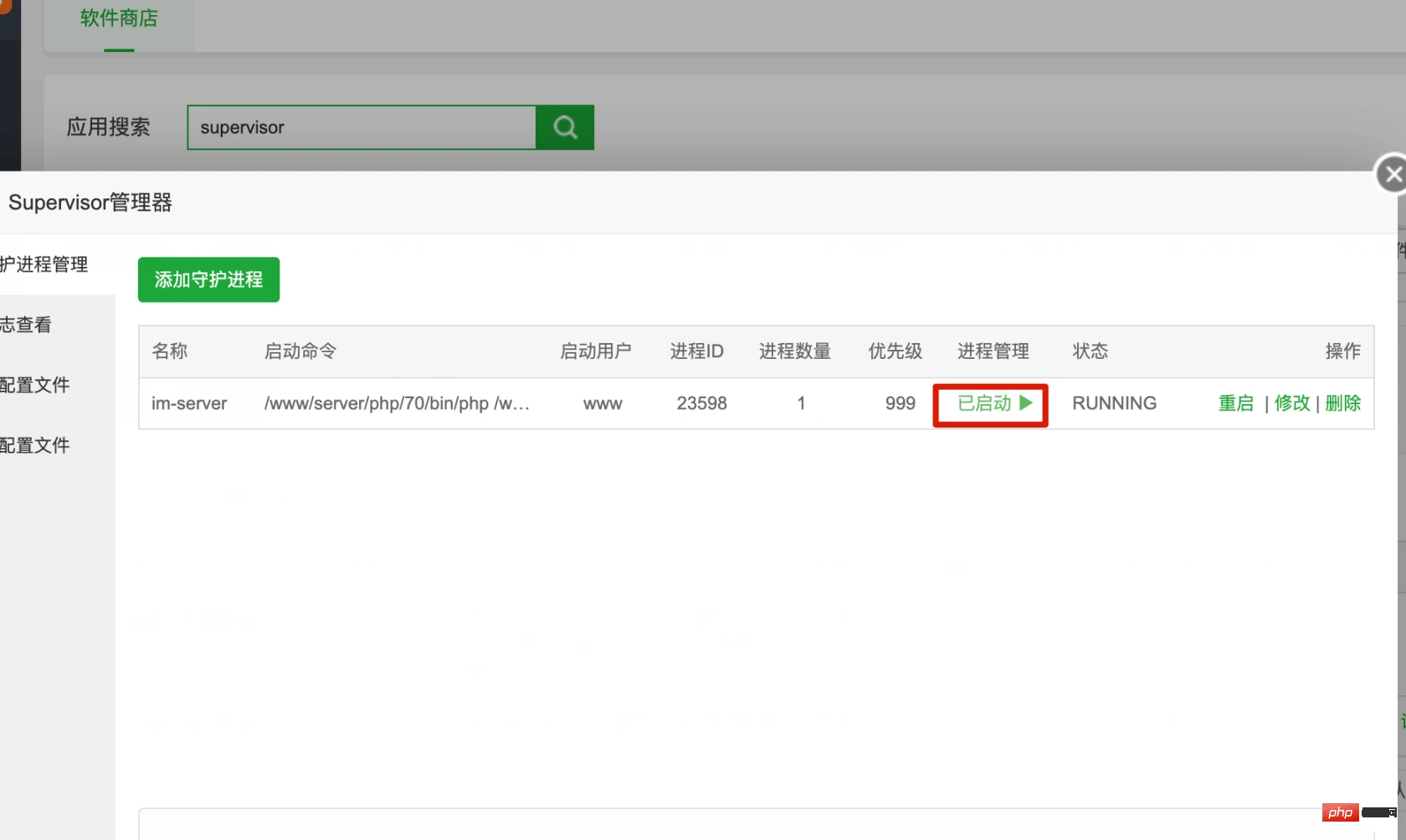Click the process ID 23598
The width and height of the screenshot is (1406, 840).
pos(701,403)
